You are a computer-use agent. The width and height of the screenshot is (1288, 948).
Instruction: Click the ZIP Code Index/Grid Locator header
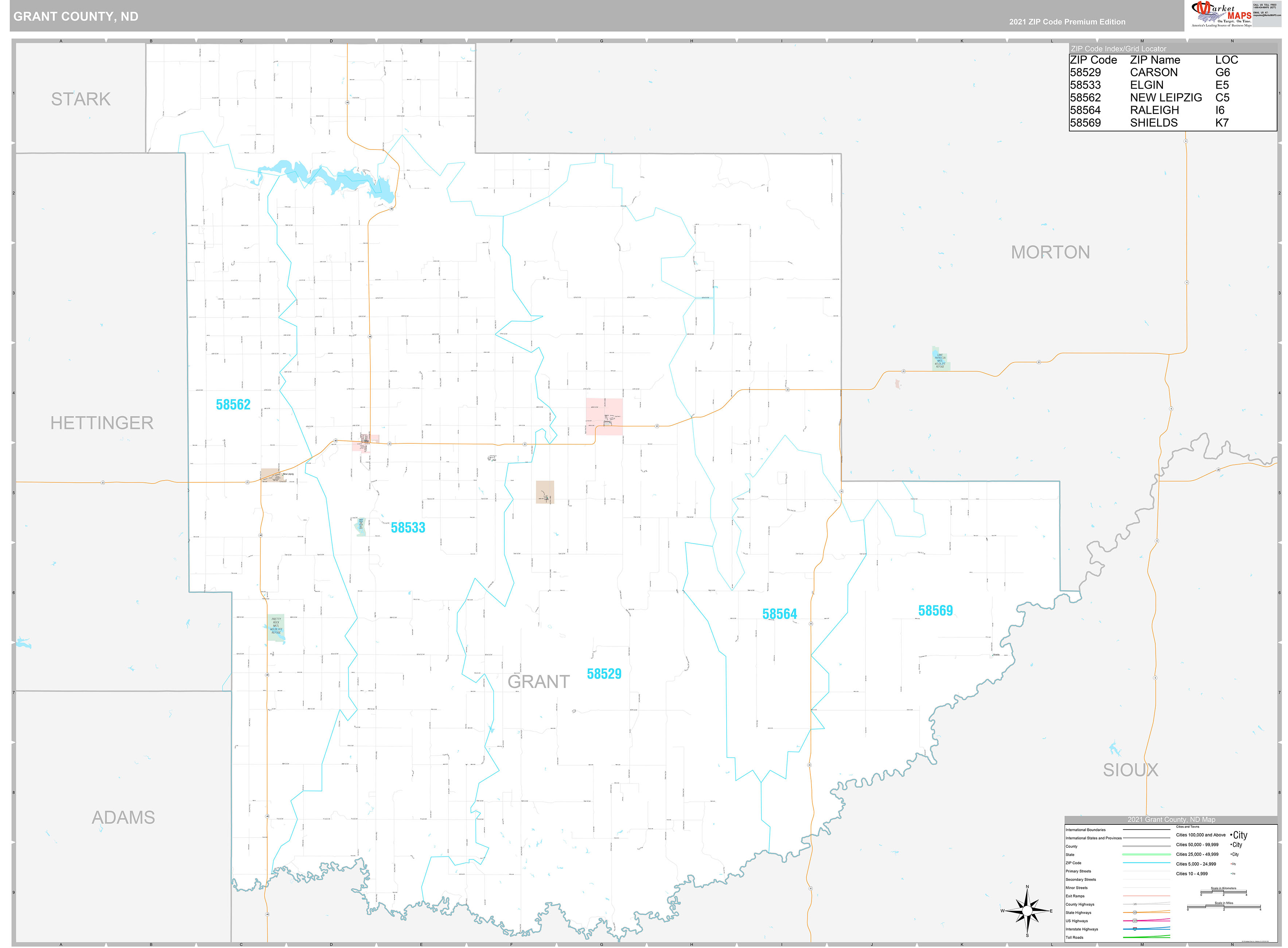tap(1118, 49)
